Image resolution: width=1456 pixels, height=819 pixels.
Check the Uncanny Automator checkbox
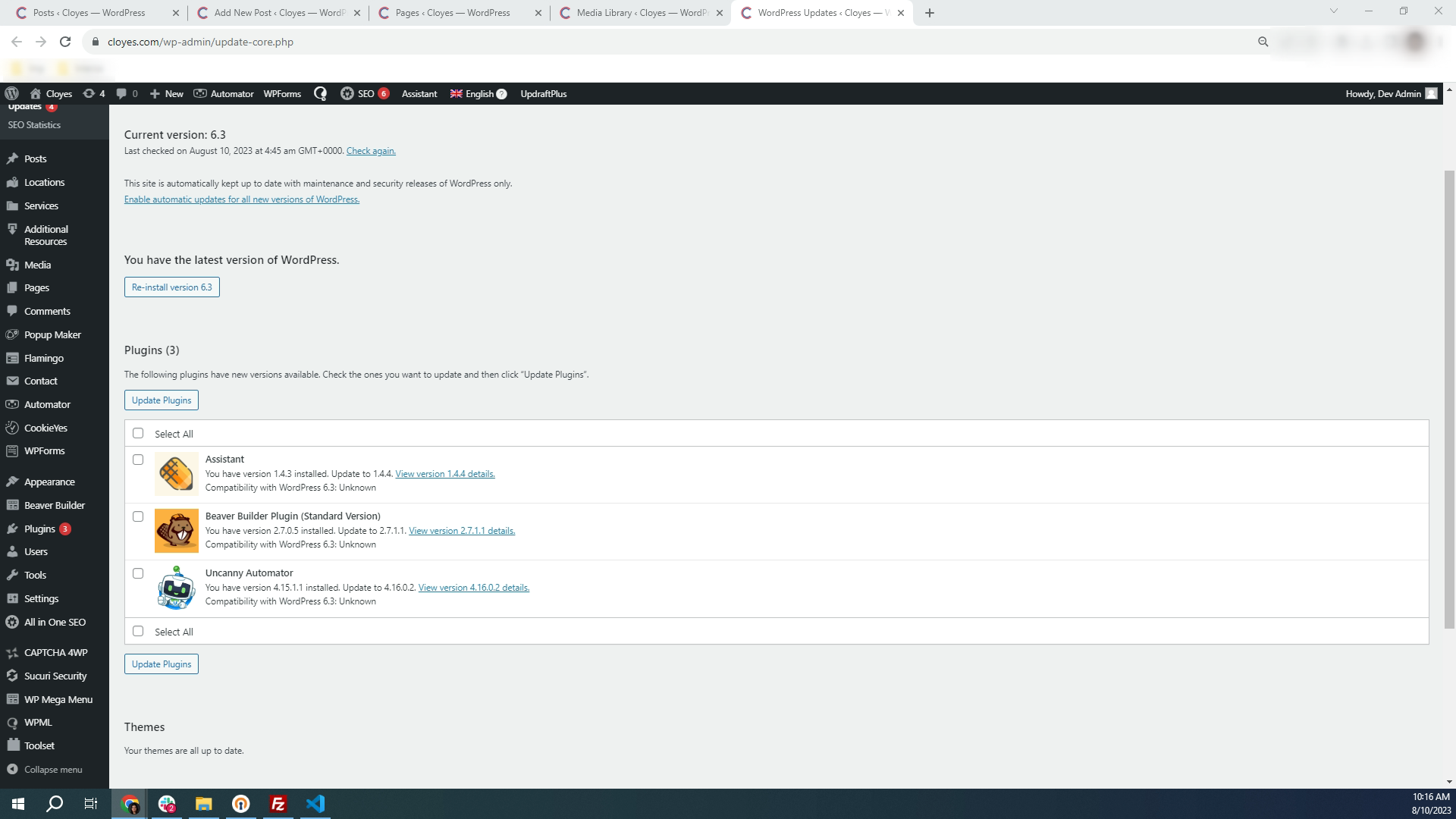click(138, 573)
